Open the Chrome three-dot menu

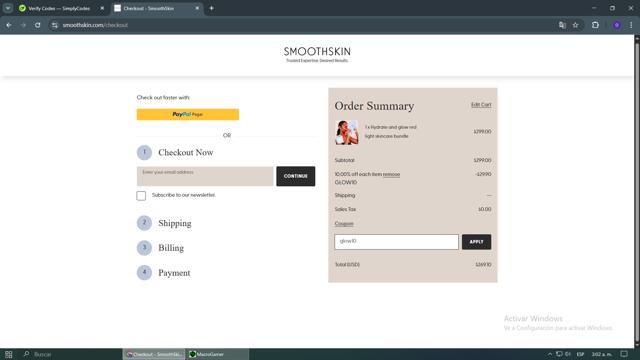[631, 25]
